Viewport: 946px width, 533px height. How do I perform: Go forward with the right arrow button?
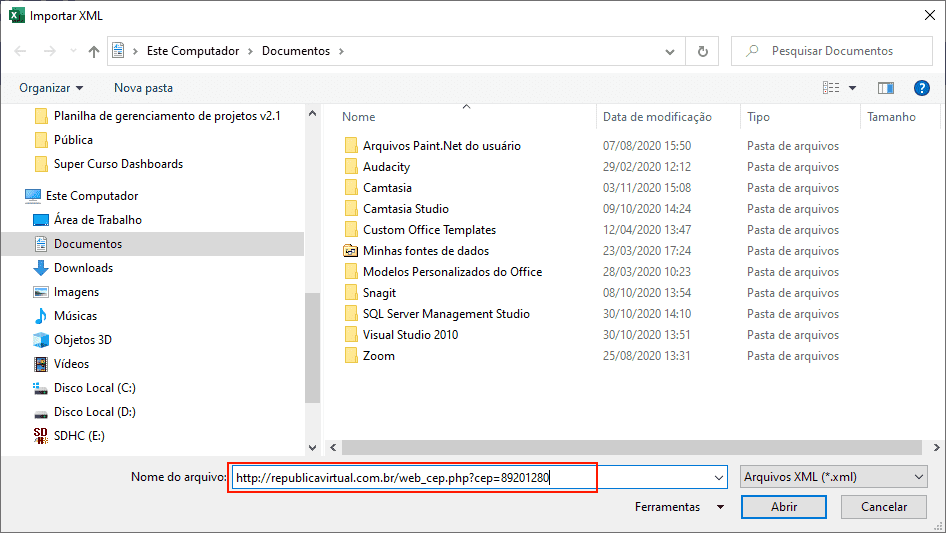point(49,51)
